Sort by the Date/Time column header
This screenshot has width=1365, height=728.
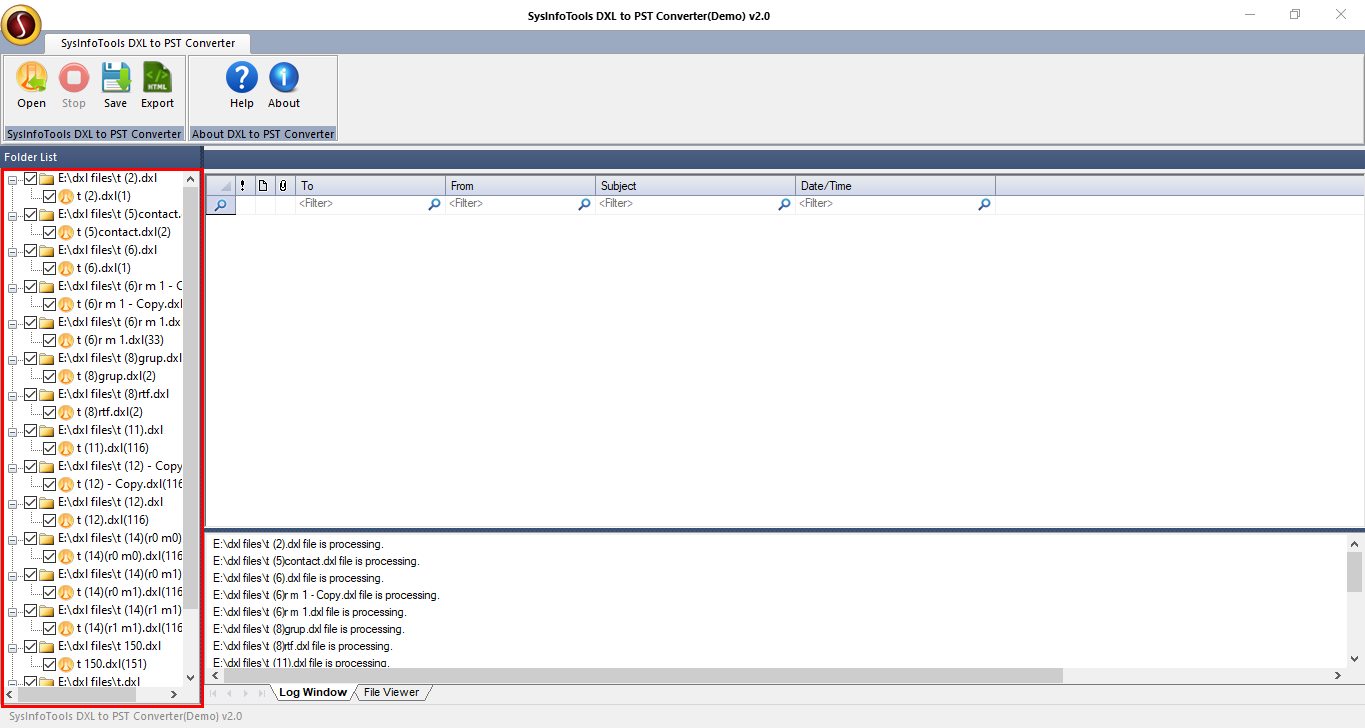(x=896, y=186)
